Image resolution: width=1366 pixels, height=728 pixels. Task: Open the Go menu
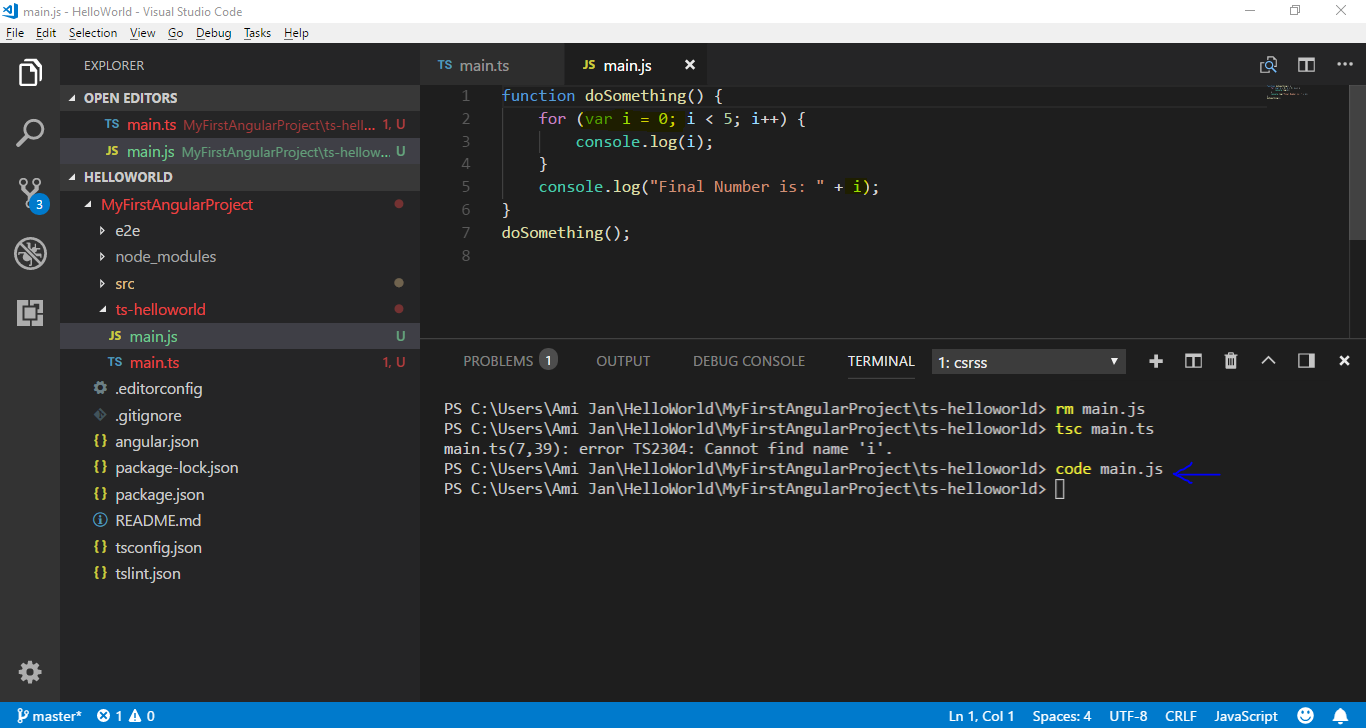click(175, 33)
